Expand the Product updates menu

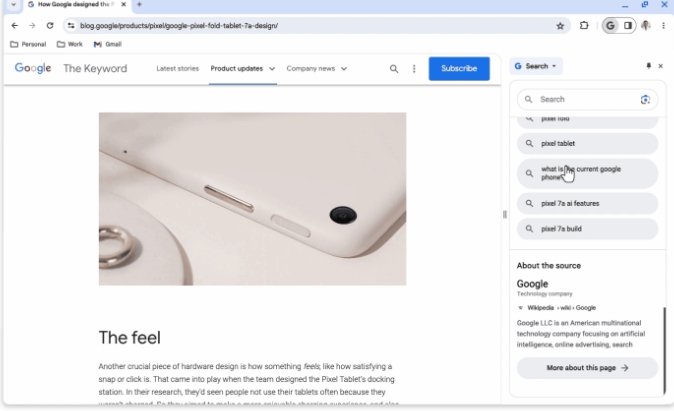(242, 68)
